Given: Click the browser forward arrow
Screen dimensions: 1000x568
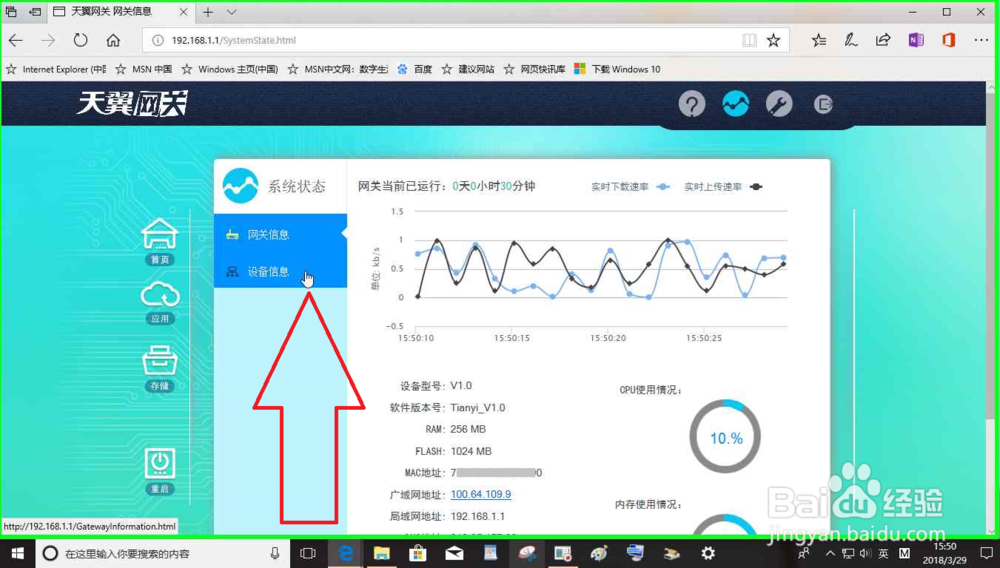Looking at the screenshot, I should [x=48, y=40].
